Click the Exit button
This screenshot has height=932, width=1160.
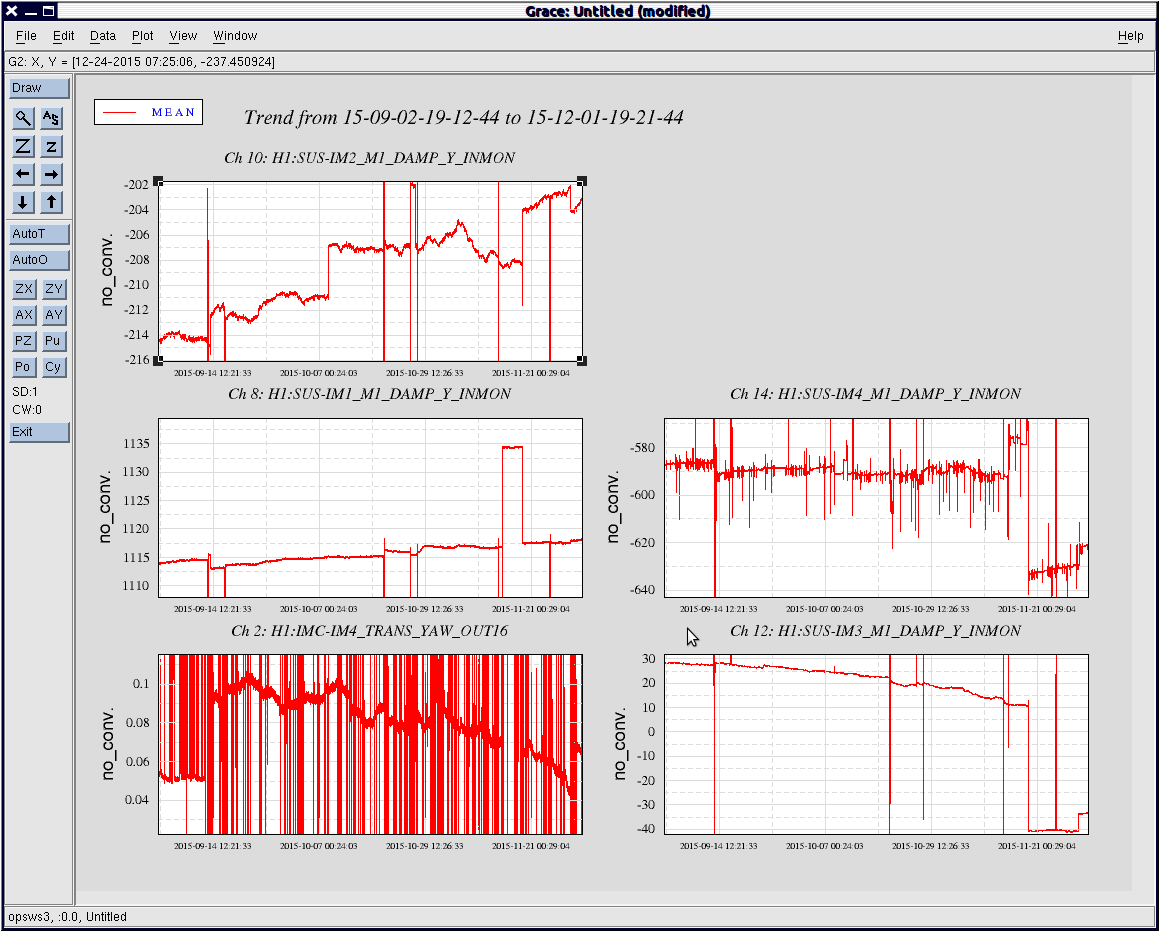coord(39,432)
